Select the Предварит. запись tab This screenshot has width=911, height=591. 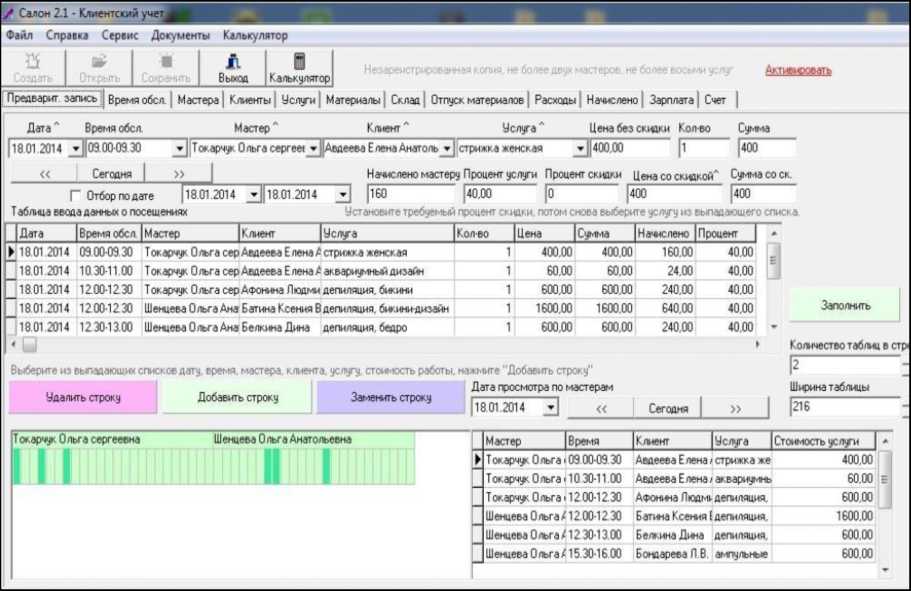click(52, 99)
